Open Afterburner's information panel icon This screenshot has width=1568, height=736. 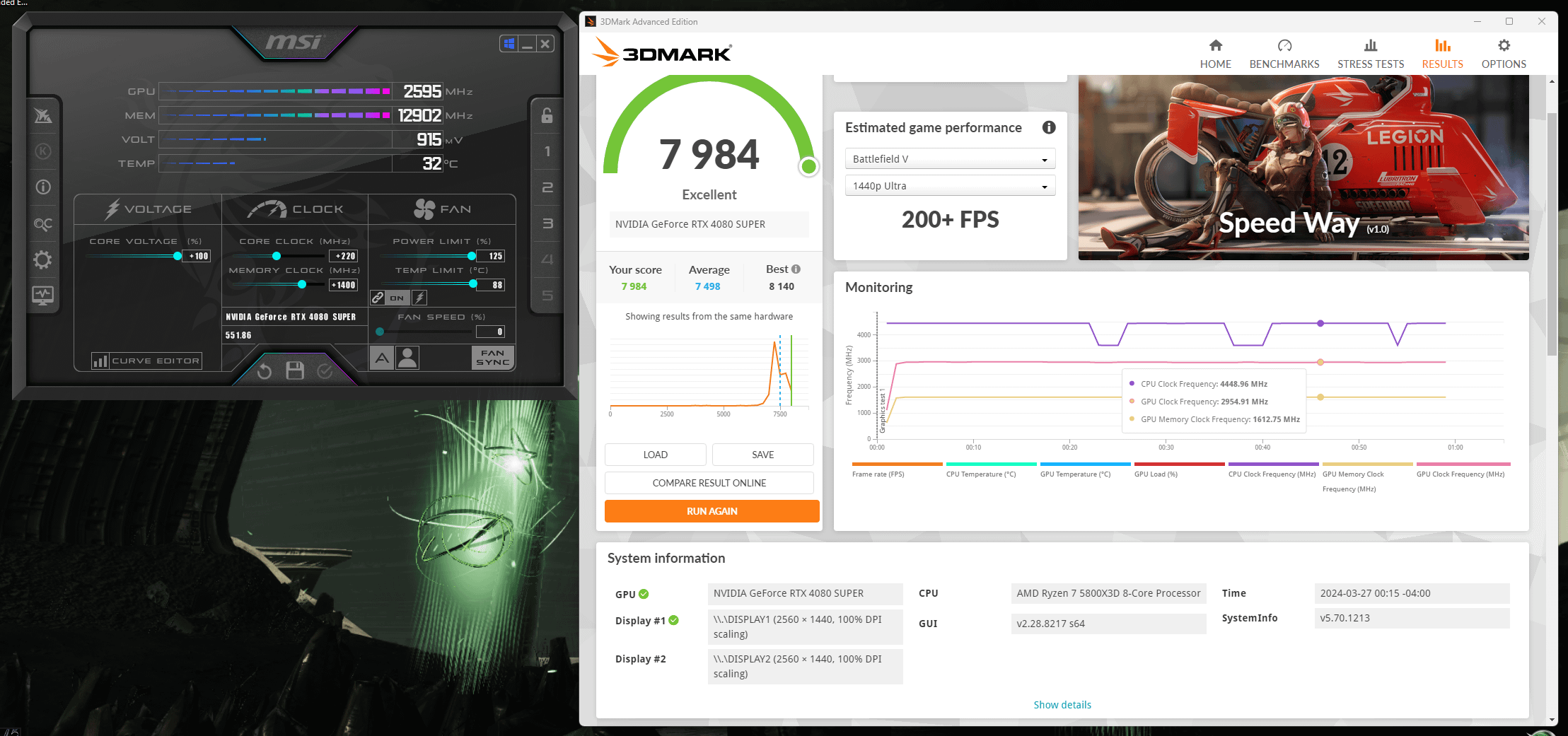(43, 187)
